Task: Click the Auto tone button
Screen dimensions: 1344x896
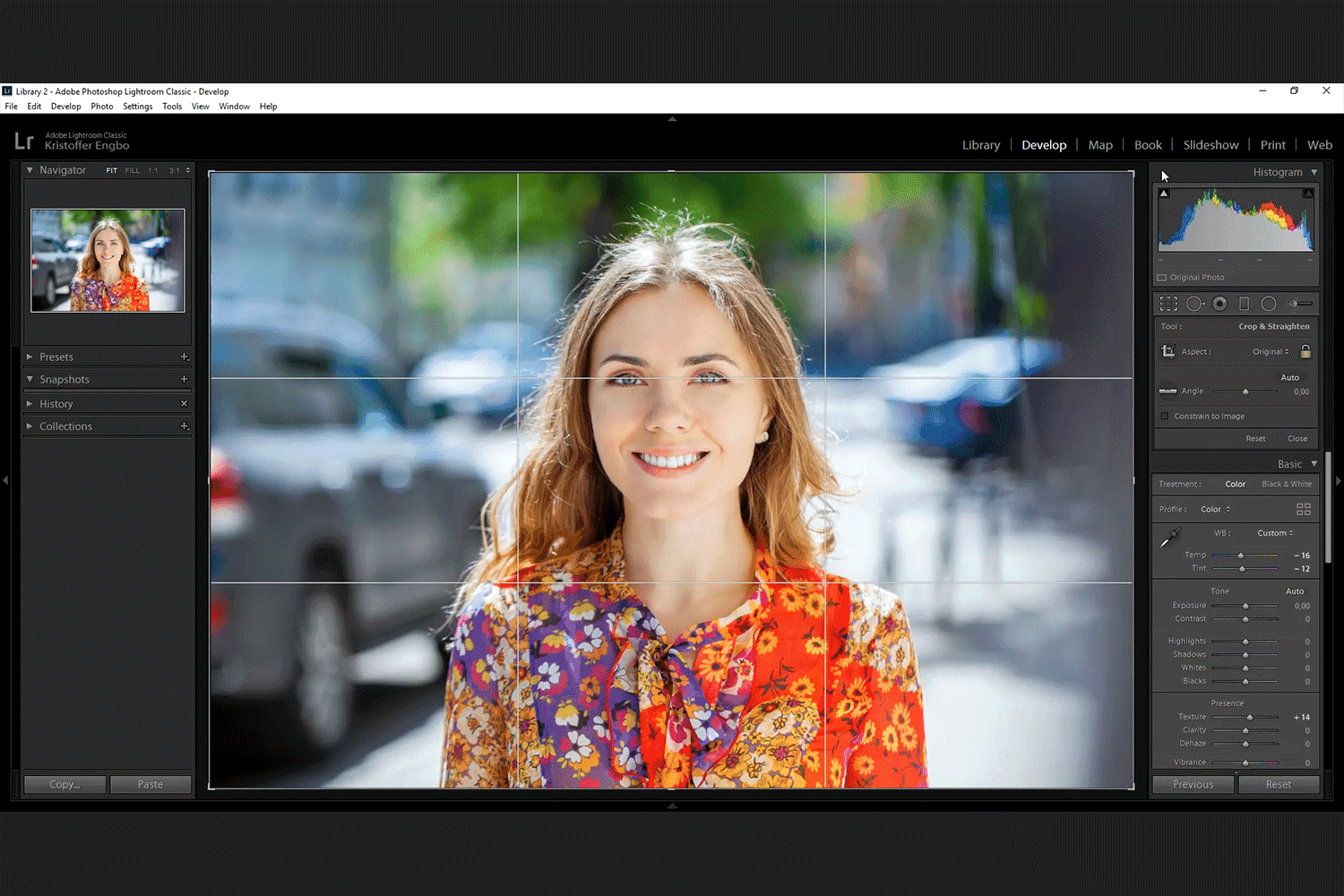Action: pos(1294,590)
